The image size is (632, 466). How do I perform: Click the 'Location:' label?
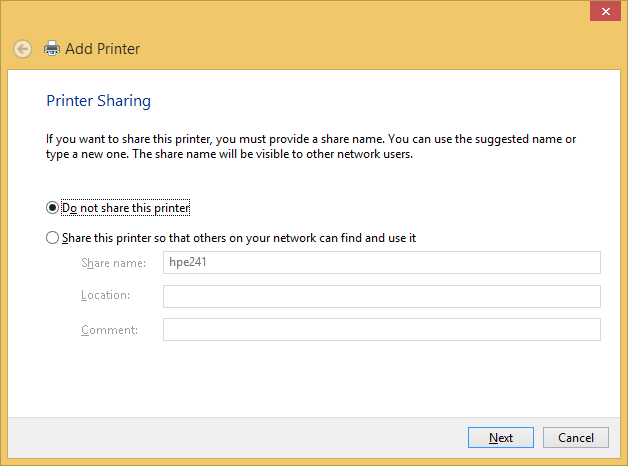(x=106, y=296)
